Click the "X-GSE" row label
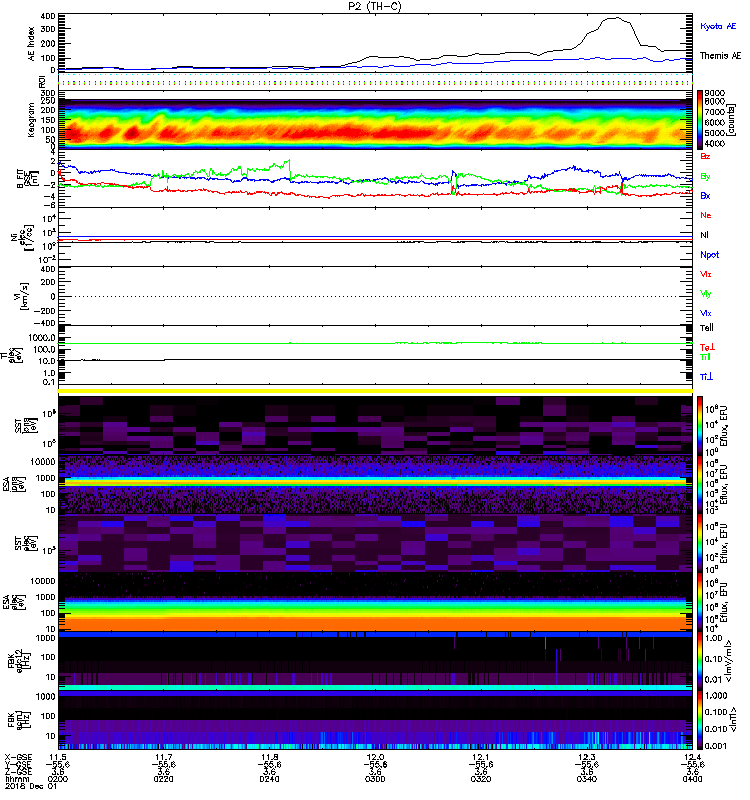This screenshot has height=800, width=750. pos(17,757)
